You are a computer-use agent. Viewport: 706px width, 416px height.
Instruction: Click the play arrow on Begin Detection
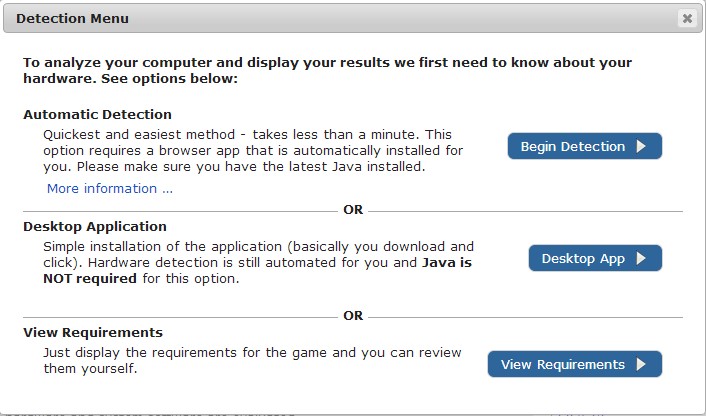click(x=642, y=147)
